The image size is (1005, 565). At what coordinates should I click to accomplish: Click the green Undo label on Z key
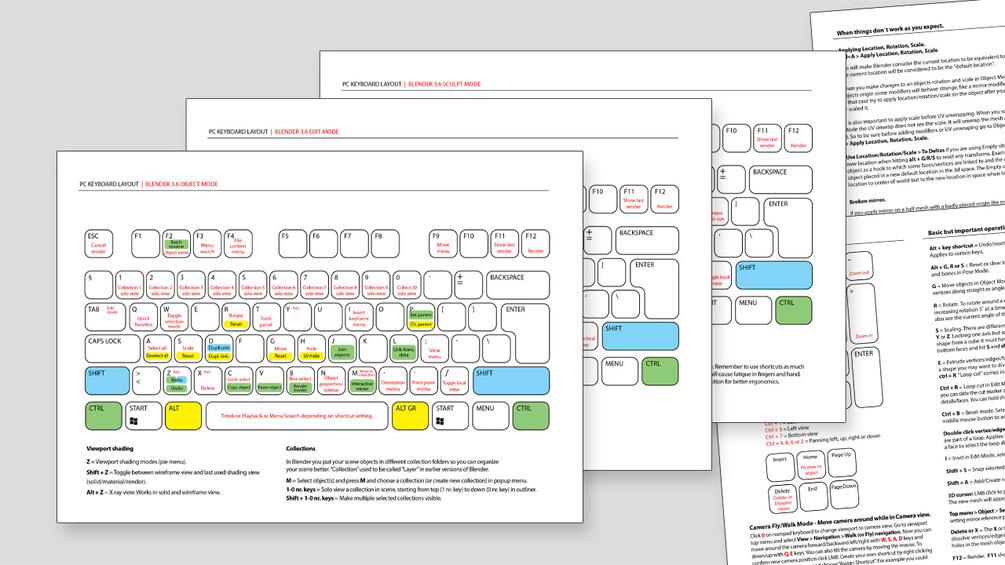[x=177, y=388]
